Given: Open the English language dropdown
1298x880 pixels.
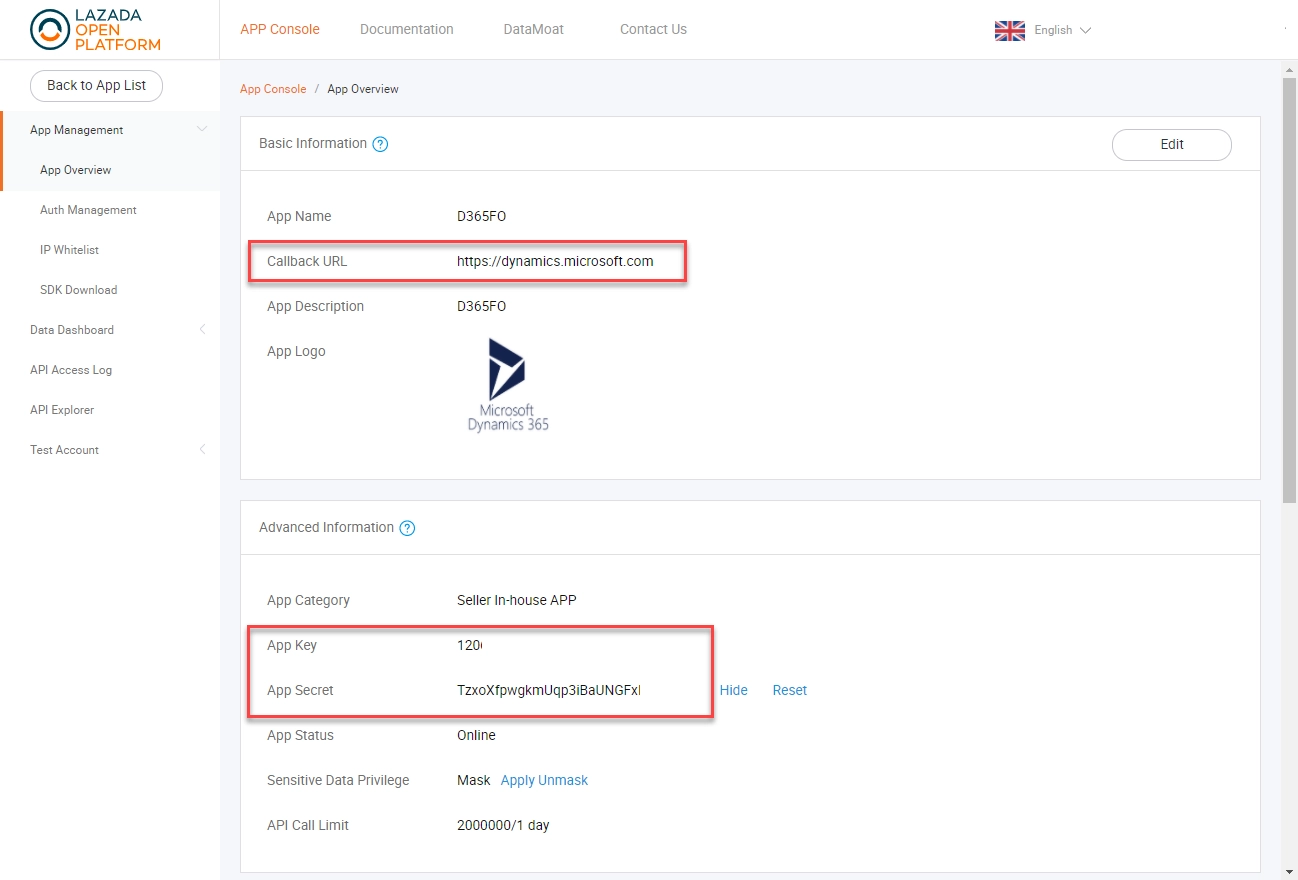Looking at the screenshot, I should pyautogui.click(x=1062, y=31).
